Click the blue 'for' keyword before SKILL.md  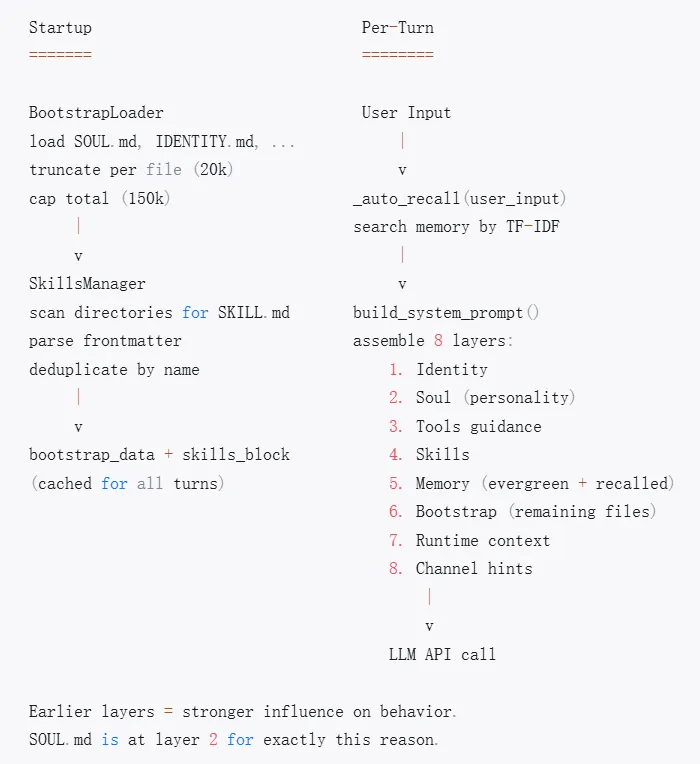coord(195,312)
